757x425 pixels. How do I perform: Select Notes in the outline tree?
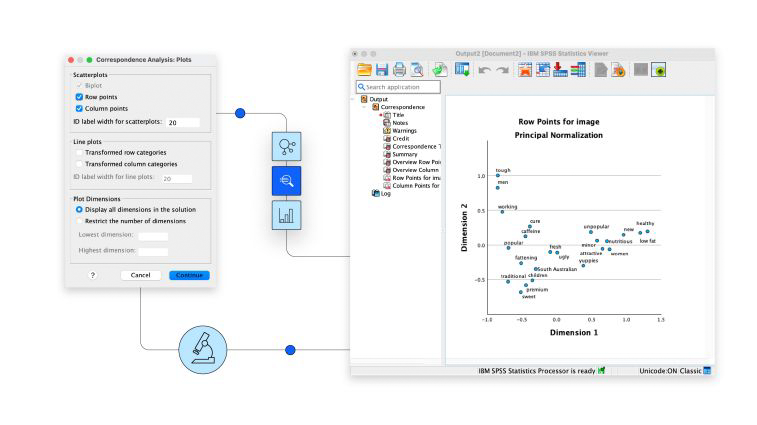(400, 123)
